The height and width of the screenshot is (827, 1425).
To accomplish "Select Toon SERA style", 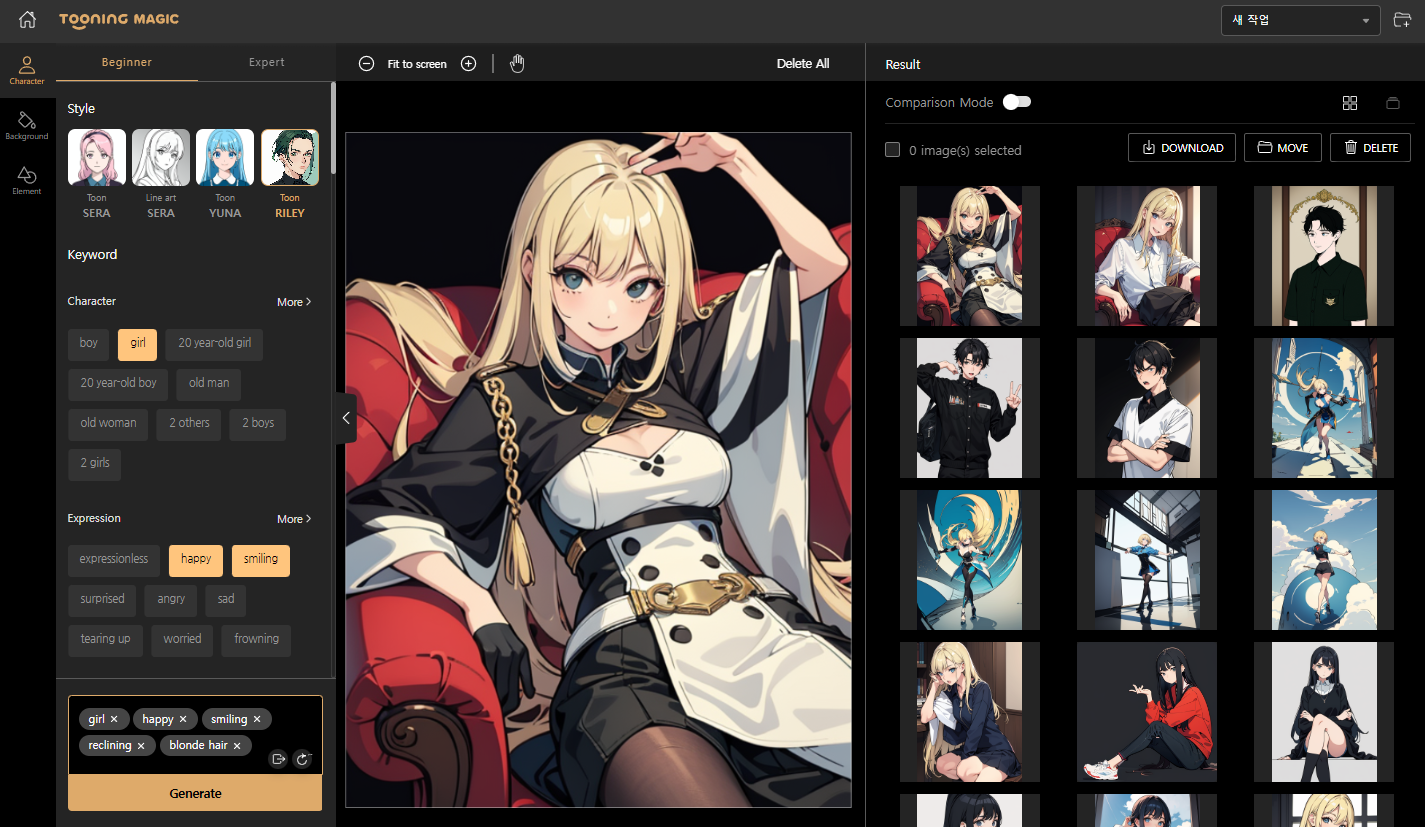I will pos(97,173).
